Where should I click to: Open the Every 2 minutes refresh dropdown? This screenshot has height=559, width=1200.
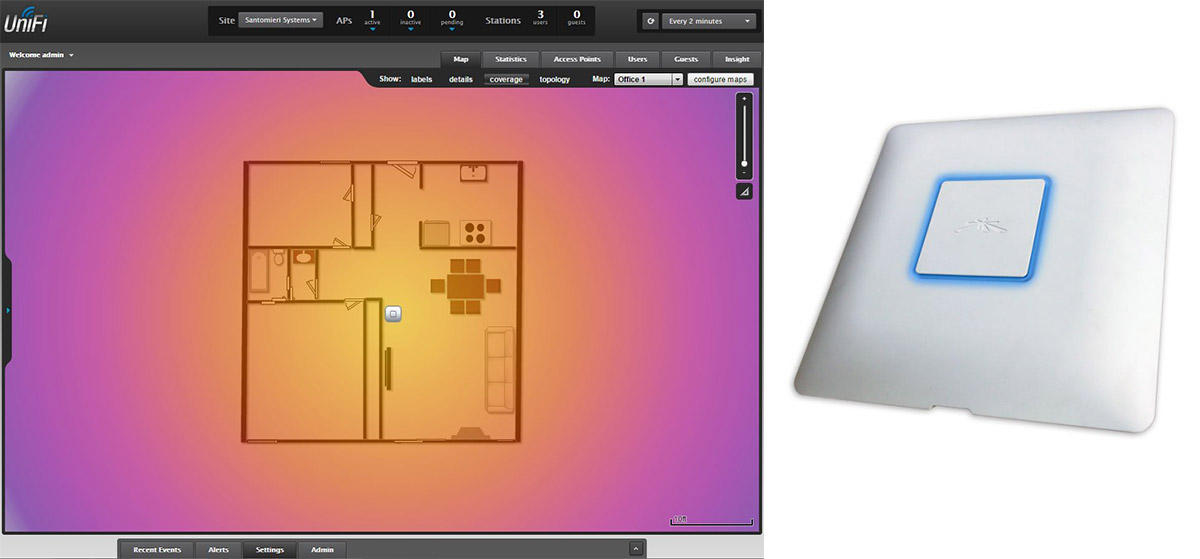[709, 21]
